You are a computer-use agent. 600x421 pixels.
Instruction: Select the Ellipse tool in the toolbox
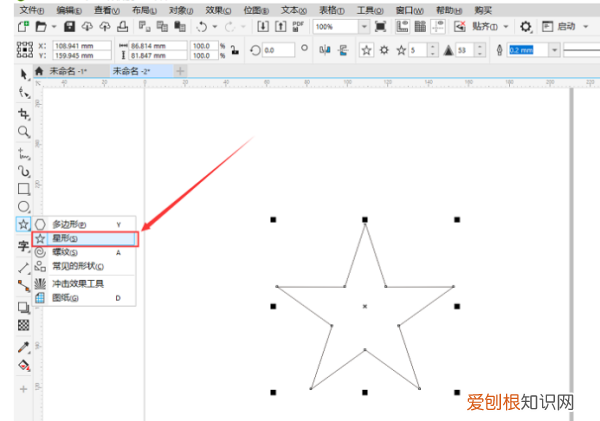pyautogui.click(x=23, y=206)
